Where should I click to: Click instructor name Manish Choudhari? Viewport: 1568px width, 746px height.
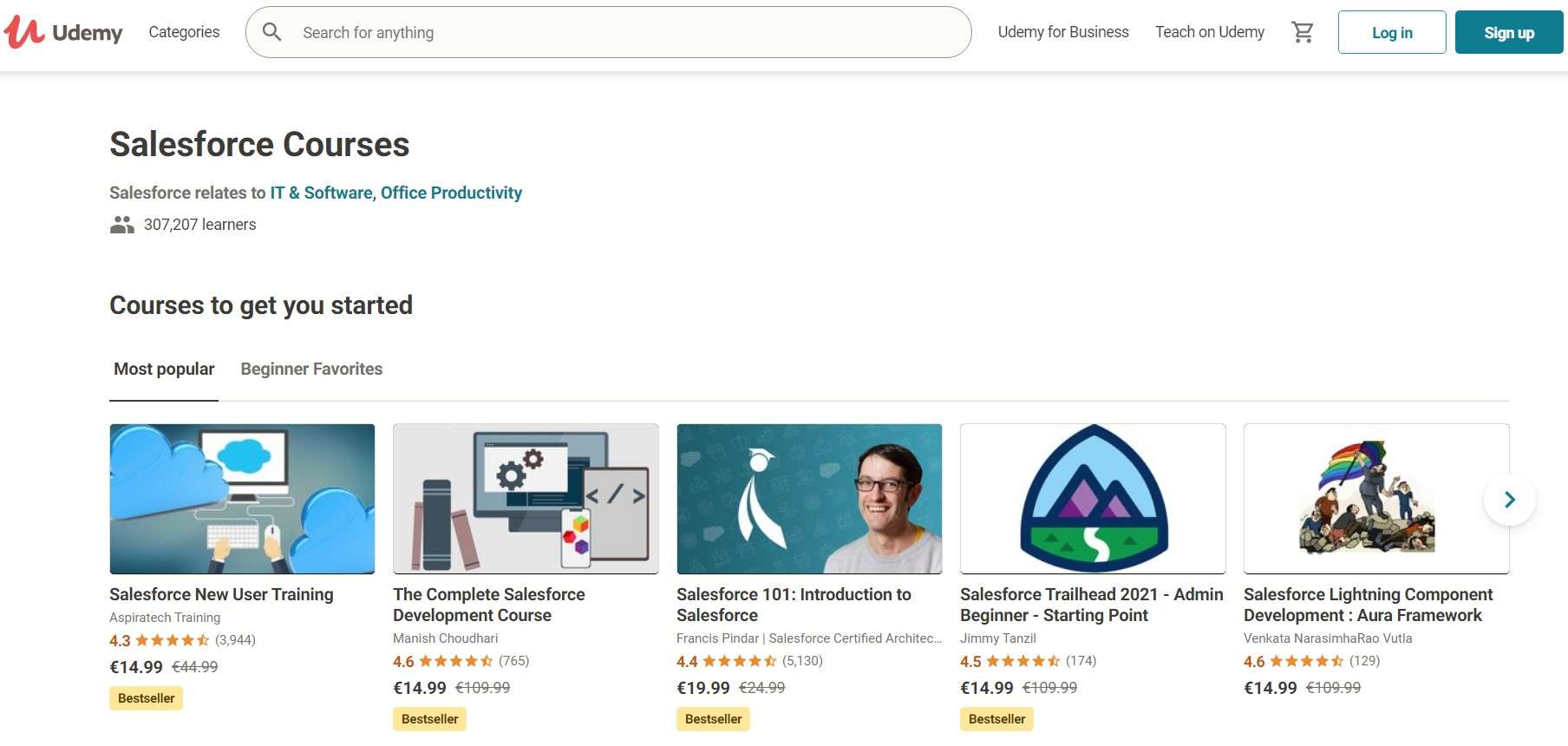446,638
